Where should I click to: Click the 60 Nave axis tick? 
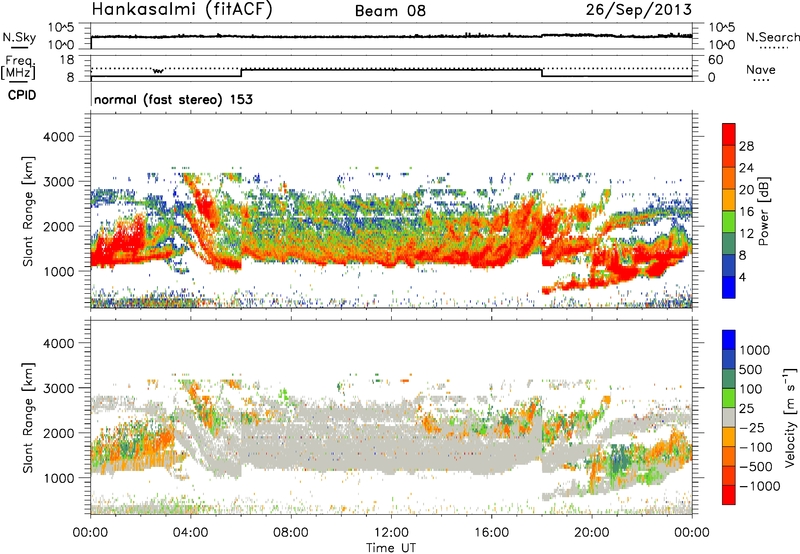click(716, 60)
